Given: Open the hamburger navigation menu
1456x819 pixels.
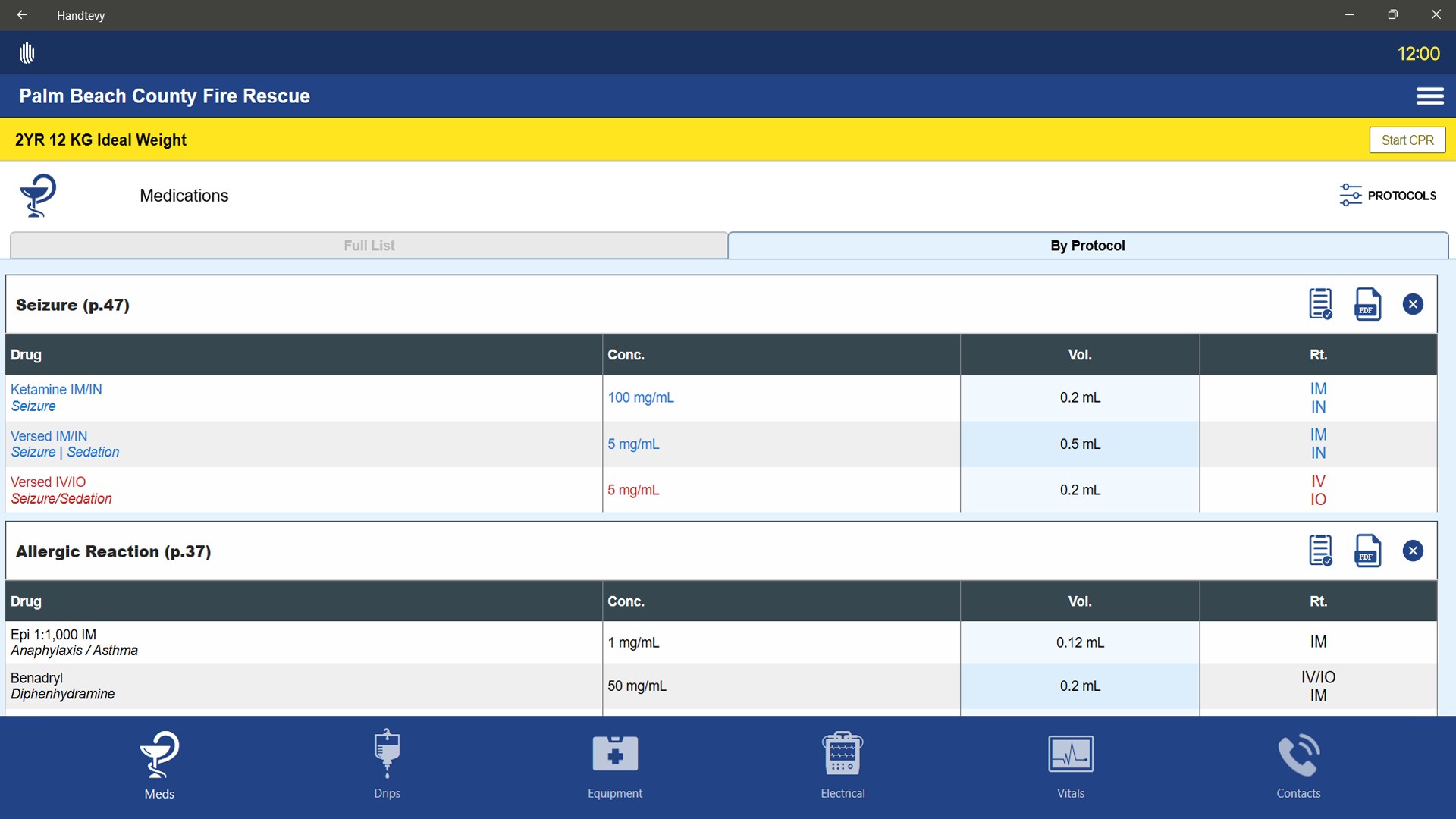Looking at the screenshot, I should point(1431,96).
